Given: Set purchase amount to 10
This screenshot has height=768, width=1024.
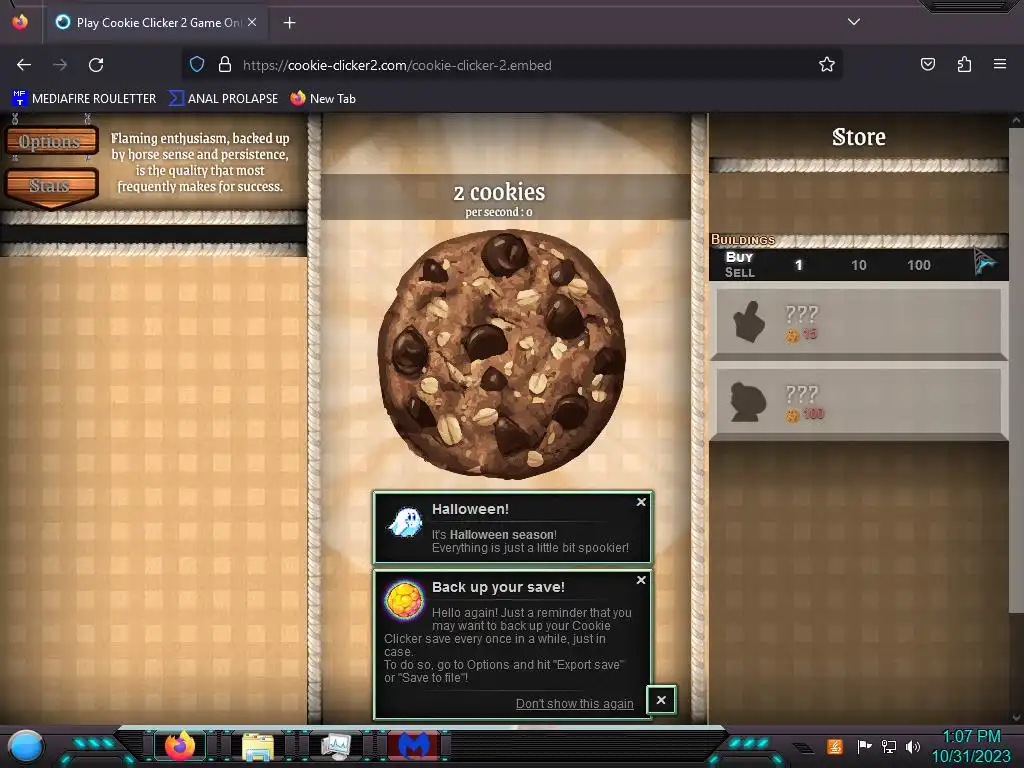Looking at the screenshot, I should (x=859, y=265).
